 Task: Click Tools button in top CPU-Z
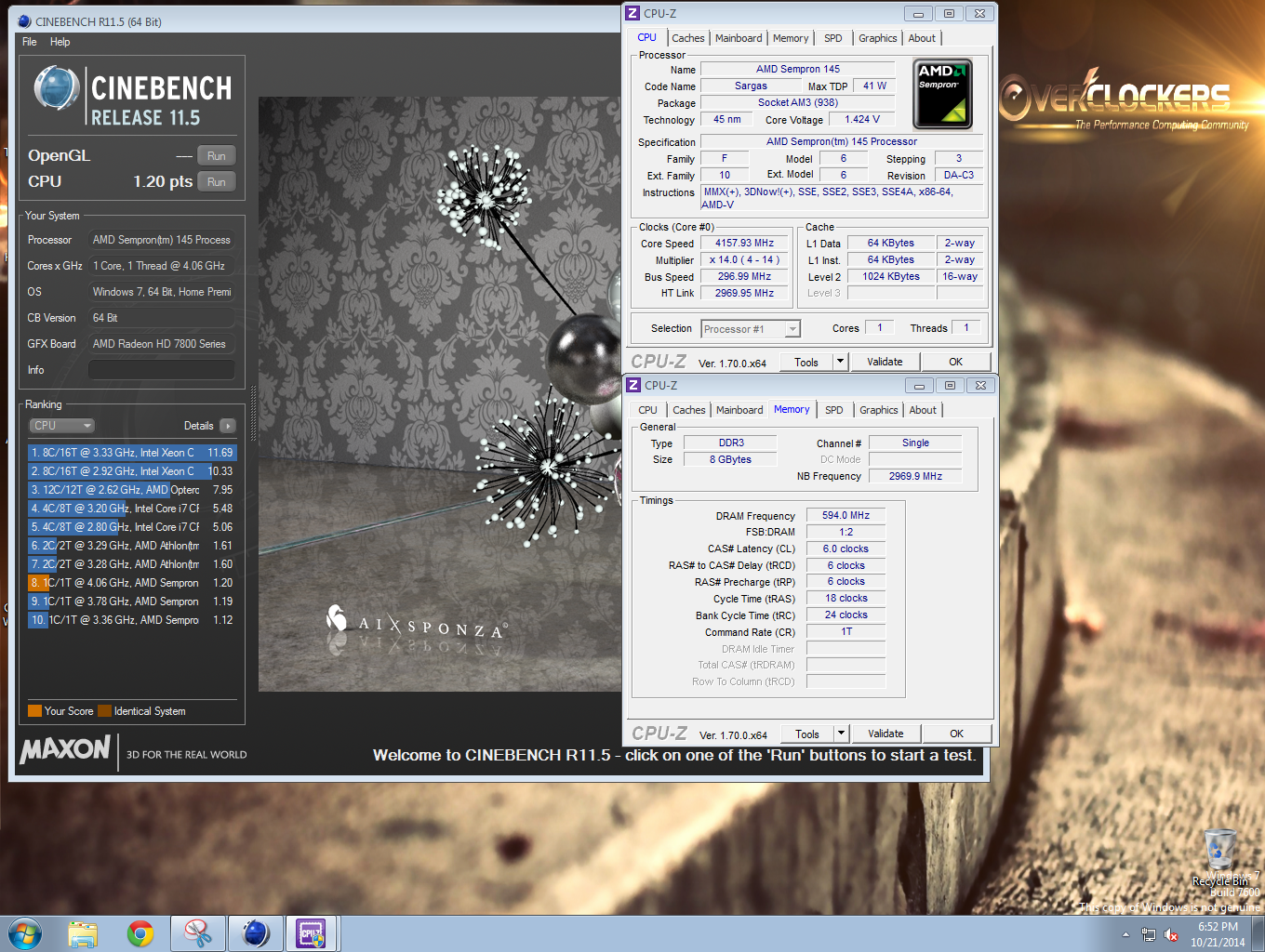806,363
